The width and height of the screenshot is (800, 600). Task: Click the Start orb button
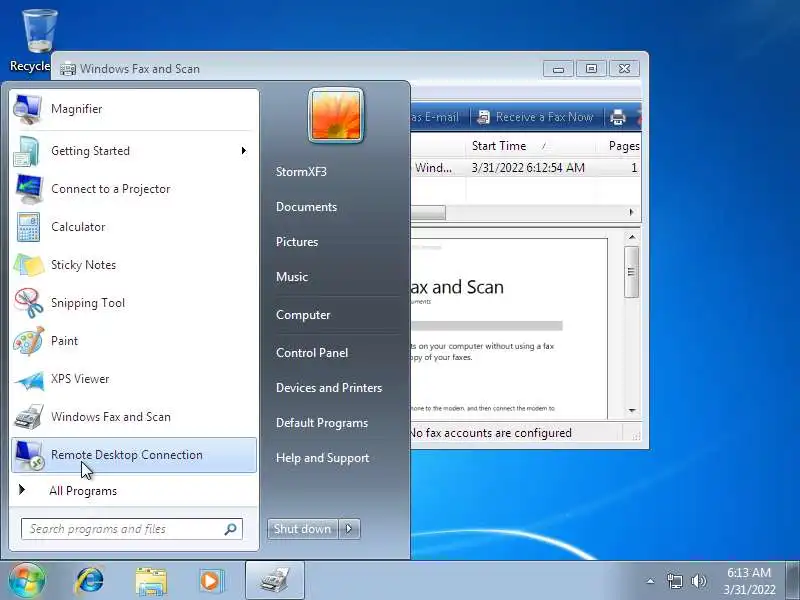click(x=26, y=581)
